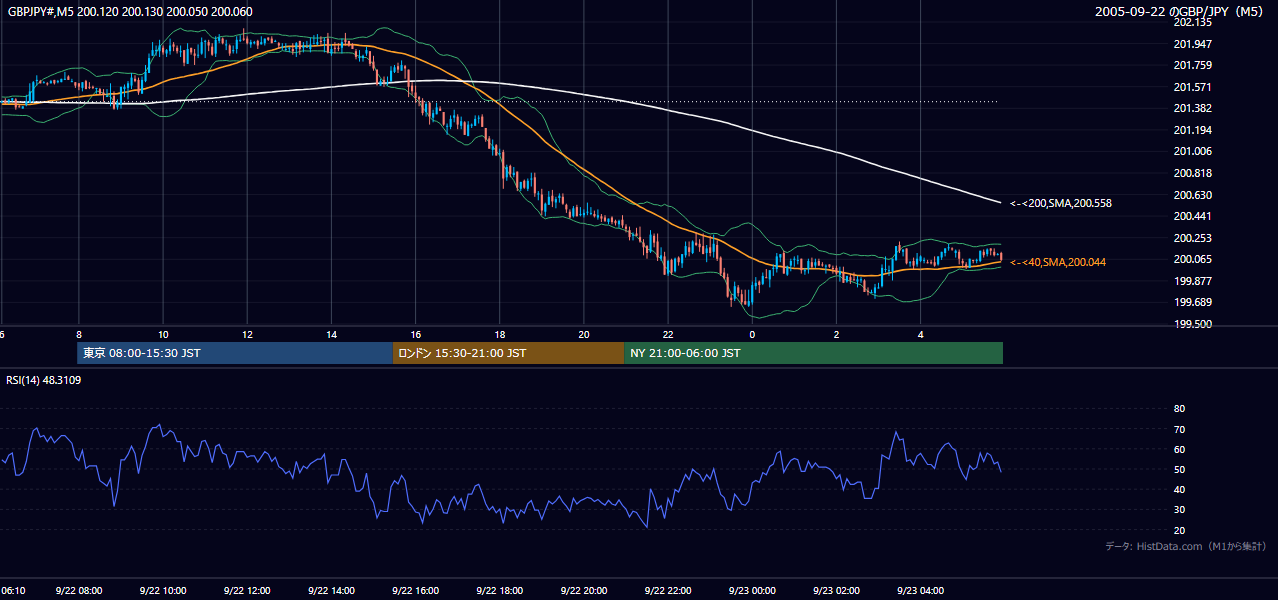Click the 9/22 18:00 bottom time label
This screenshot has width=1278, height=600.
(500, 591)
